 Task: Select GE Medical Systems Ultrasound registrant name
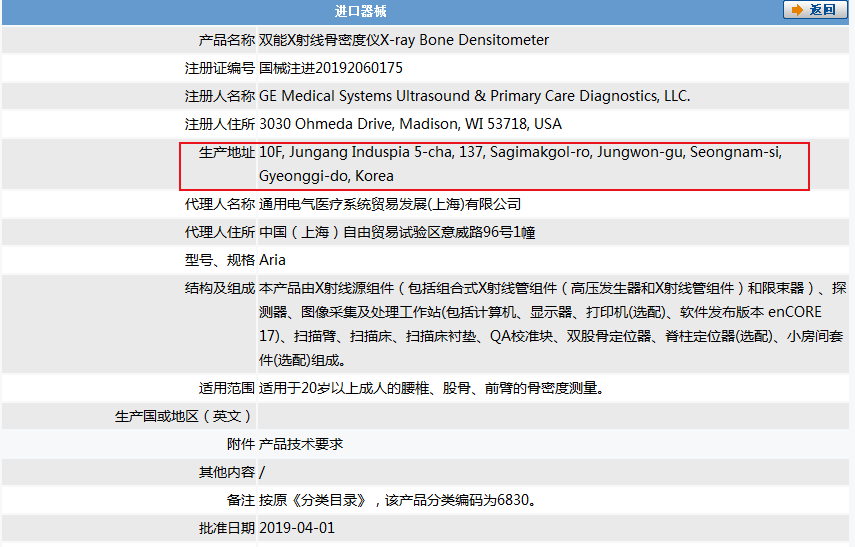point(474,96)
